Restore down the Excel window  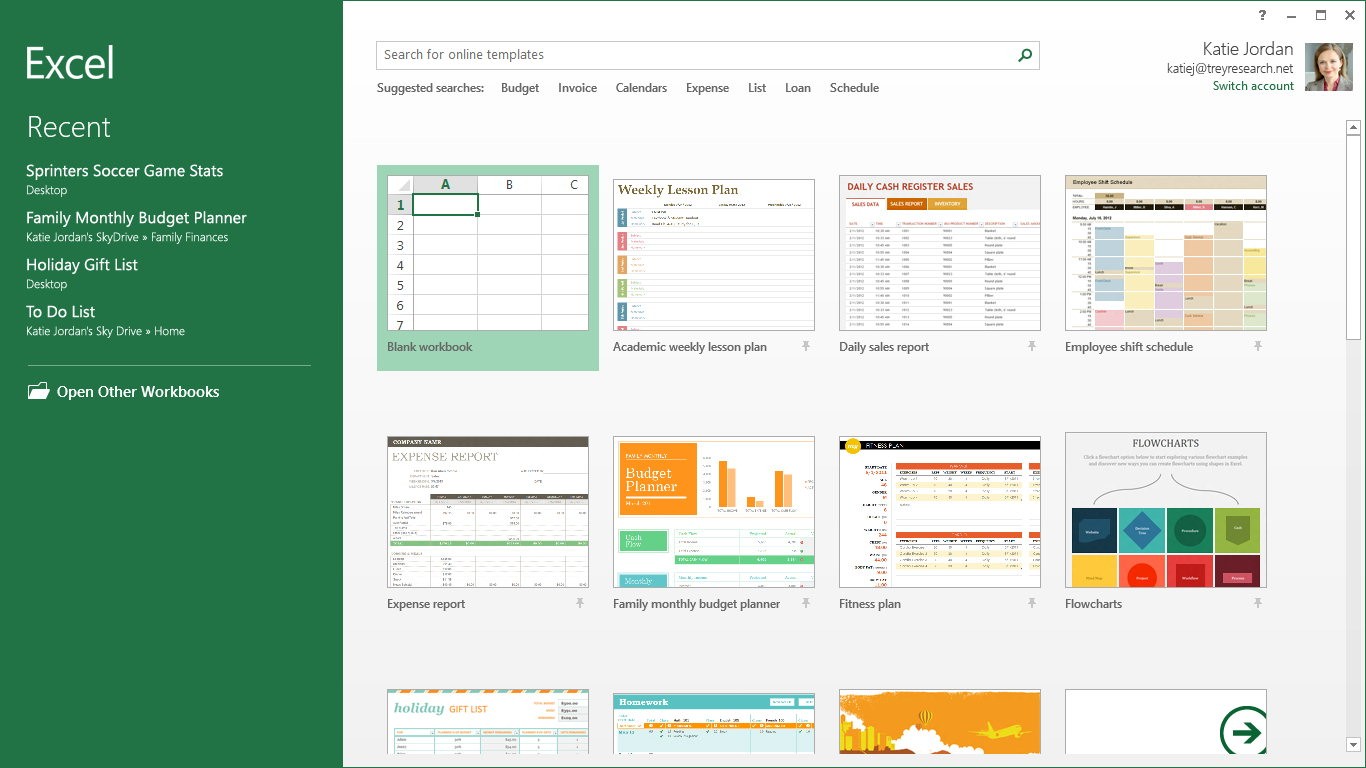pos(1320,15)
